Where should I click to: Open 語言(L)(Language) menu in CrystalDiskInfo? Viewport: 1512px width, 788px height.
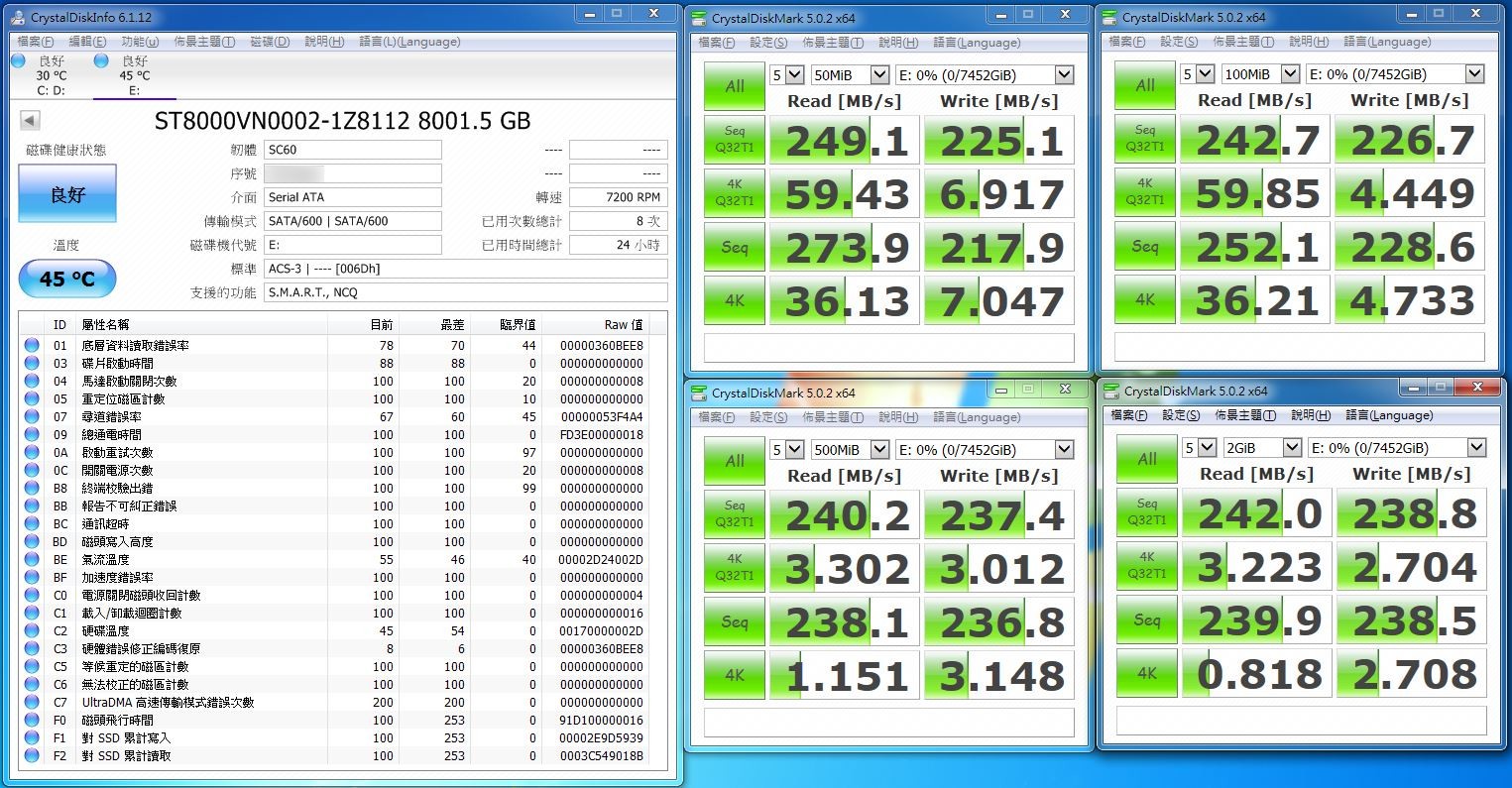coord(409,42)
